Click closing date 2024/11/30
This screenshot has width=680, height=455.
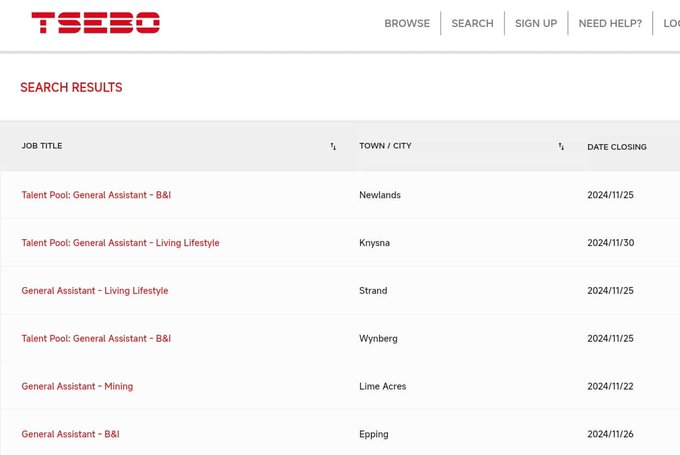pyautogui.click(x=611, y=243)
